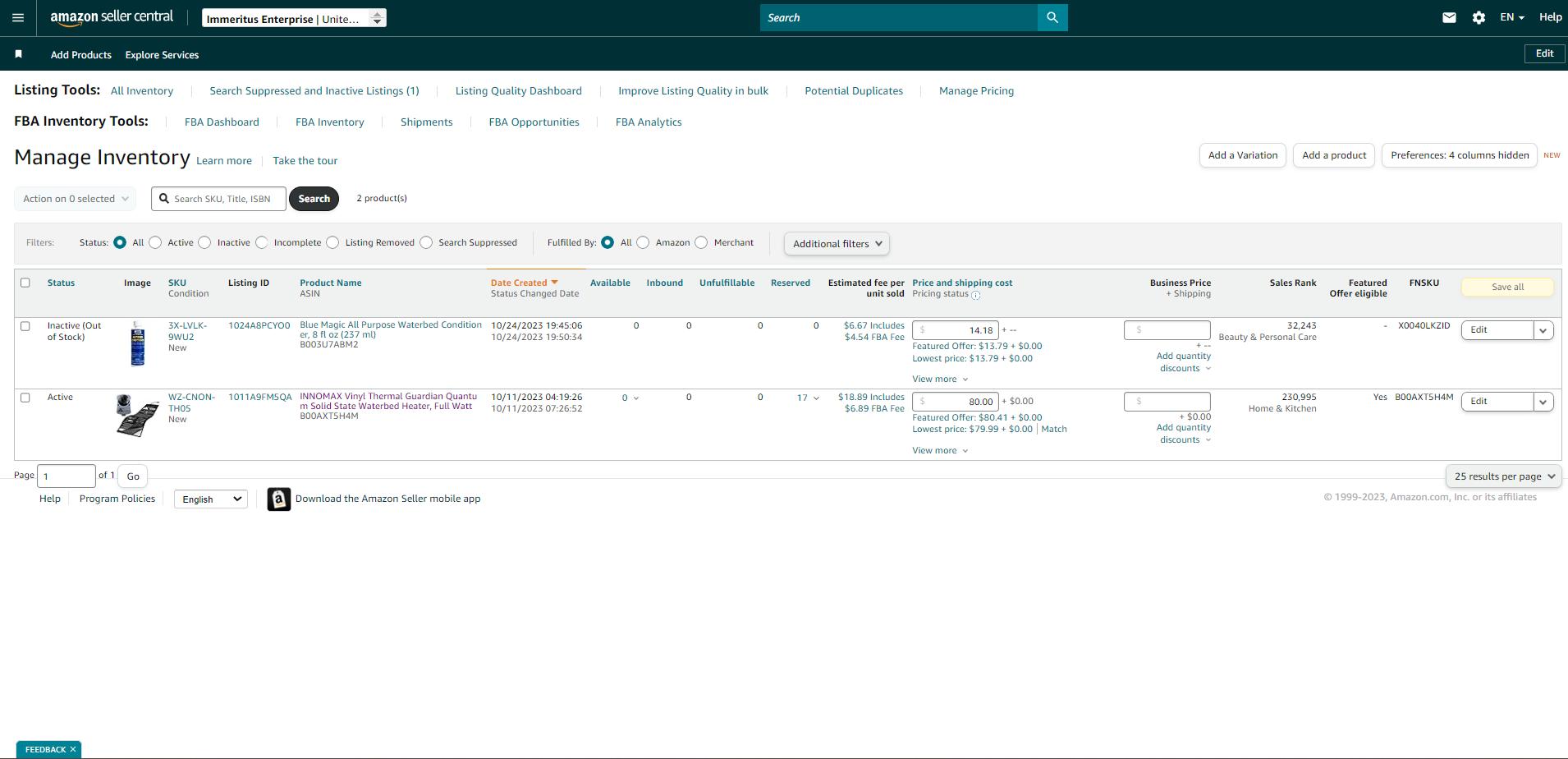Click the Take the tour link
The height and width of the screenshot is (759, 1568).
coord(305,161)
